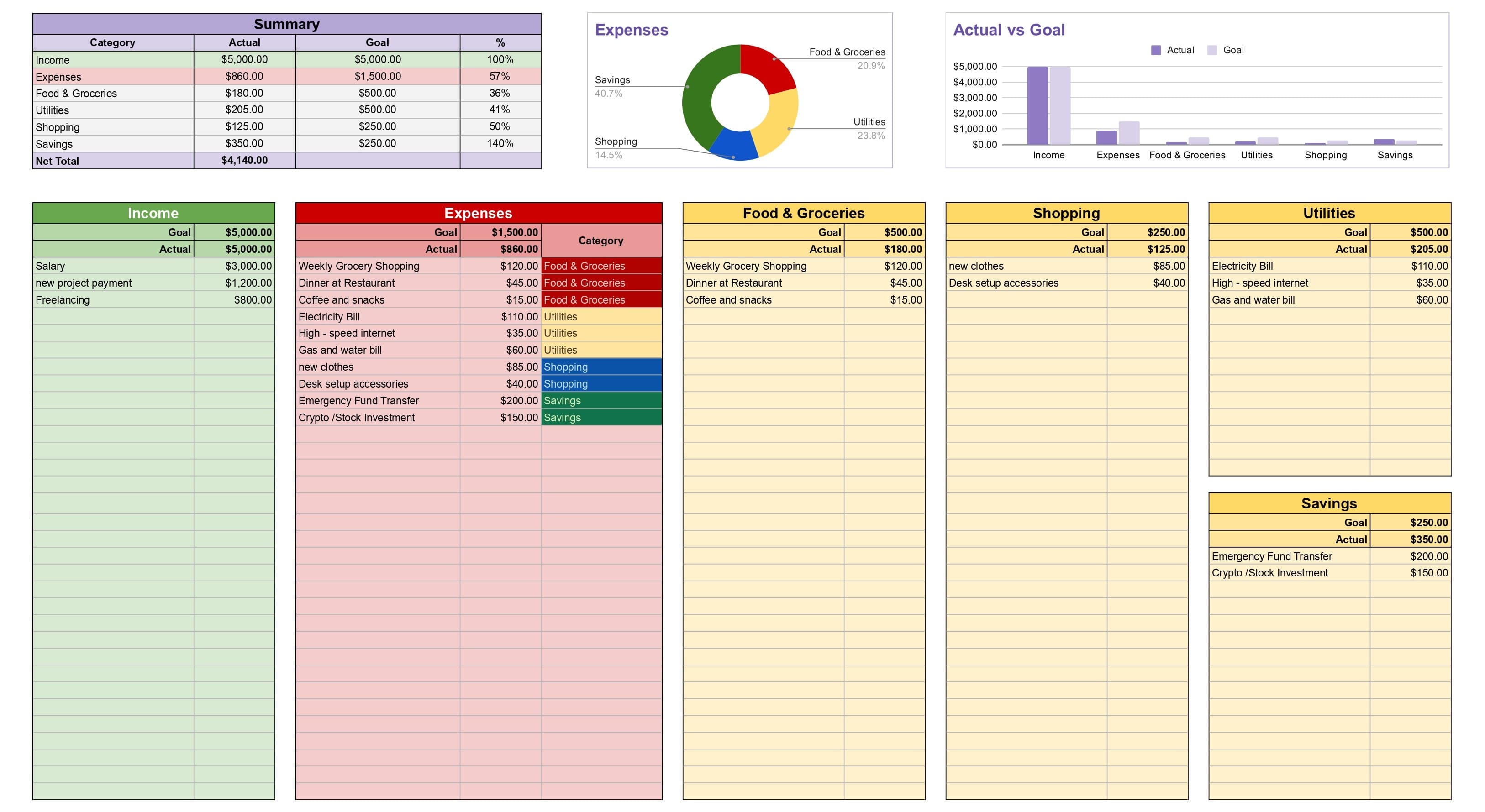
Task: Click the Expenses goal $1,500.00 summary cell
Action: tap(378, 76)
